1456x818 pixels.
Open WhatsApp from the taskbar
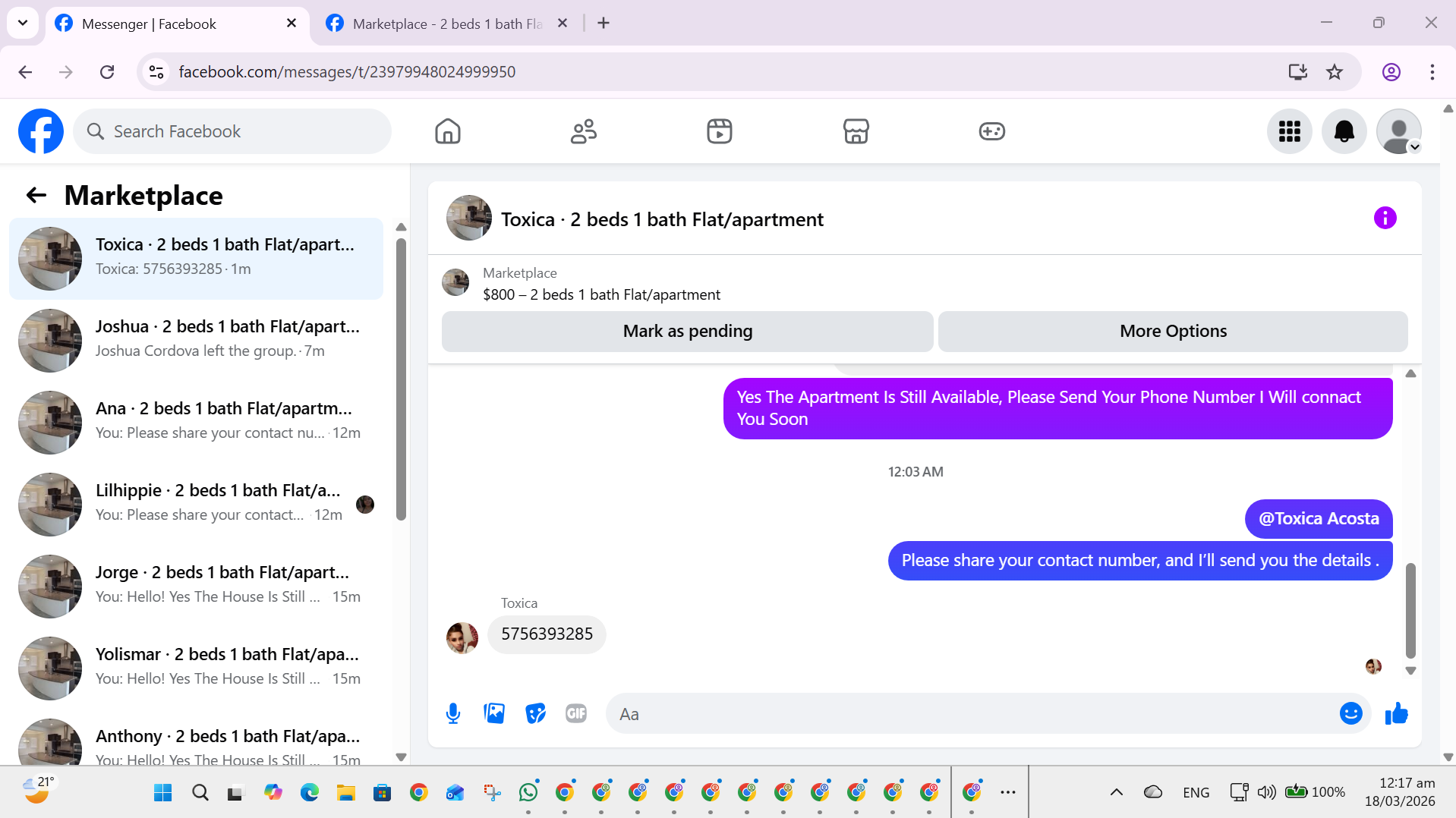tap(528, 793)
